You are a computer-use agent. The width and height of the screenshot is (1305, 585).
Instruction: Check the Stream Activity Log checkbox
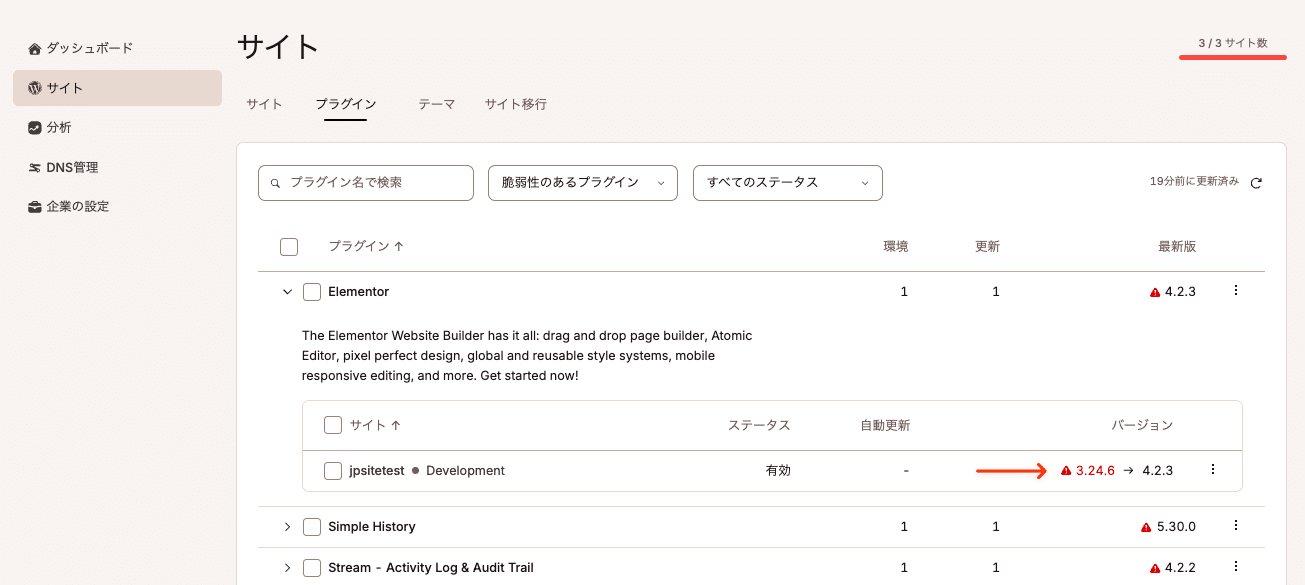point(312,568)
